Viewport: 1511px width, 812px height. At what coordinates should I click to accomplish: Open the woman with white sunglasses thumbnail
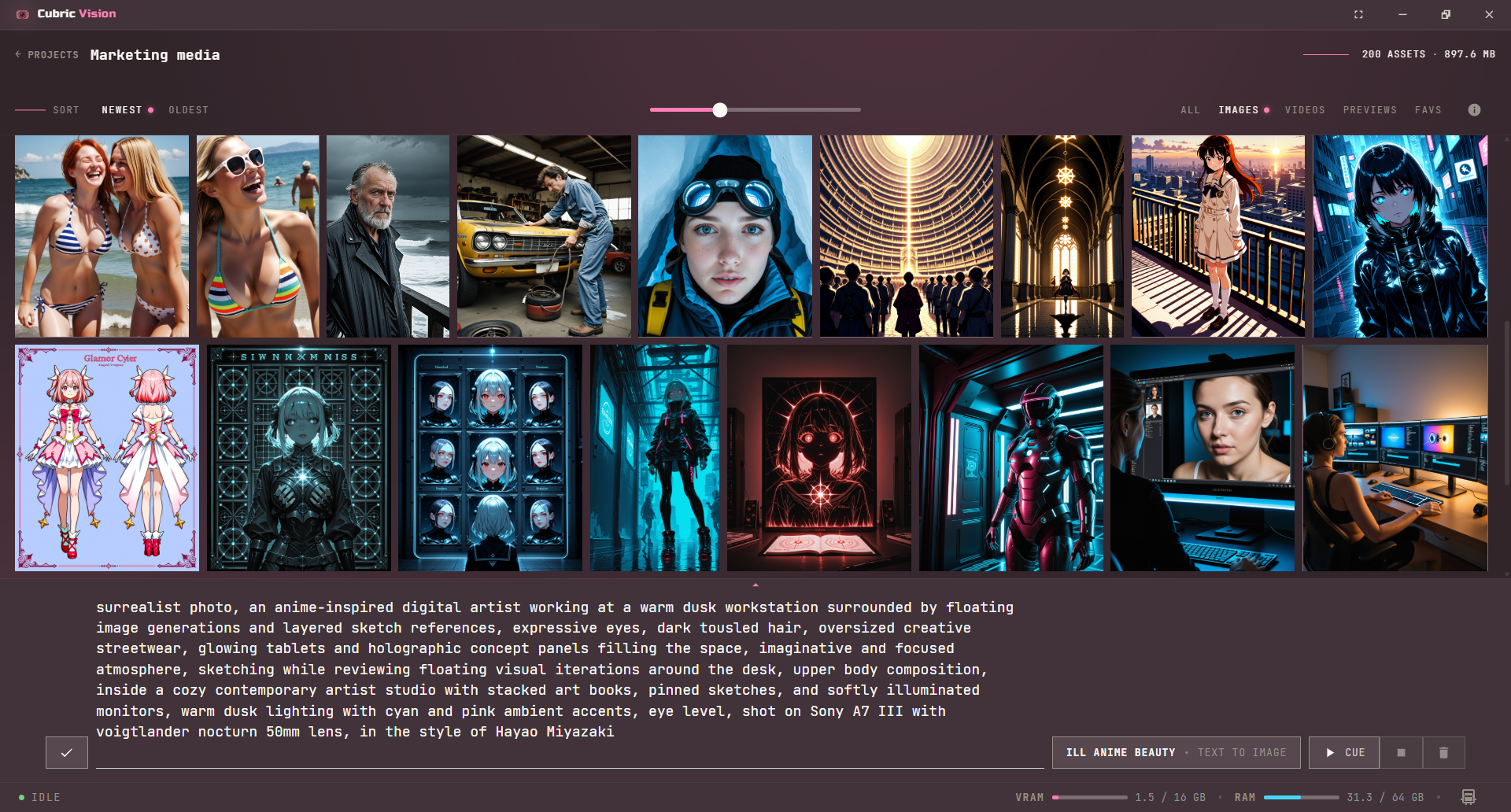click(x=257, y=236)
